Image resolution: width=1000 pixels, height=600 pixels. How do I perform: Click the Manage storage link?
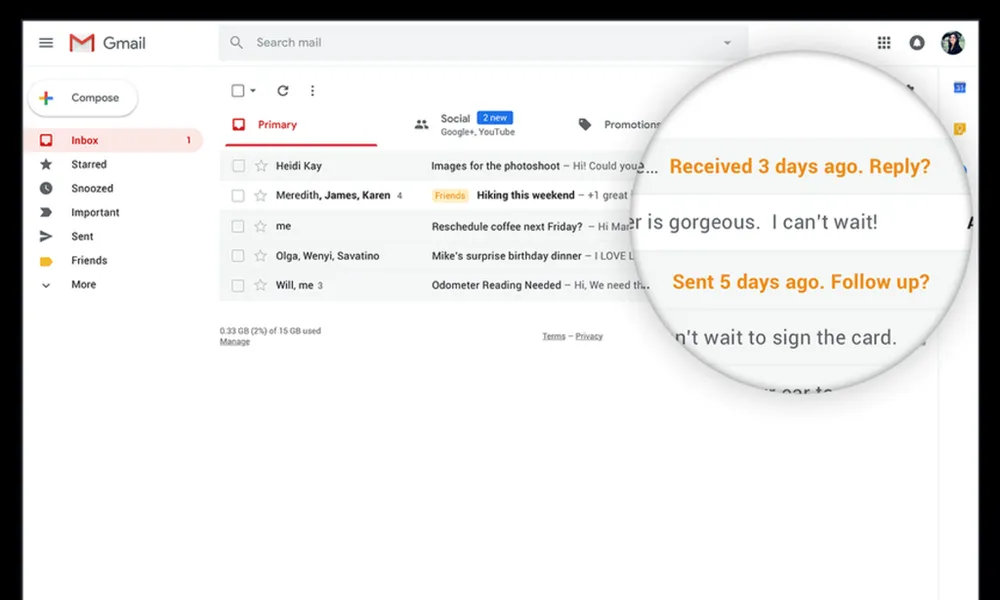(x=235, y=342)
